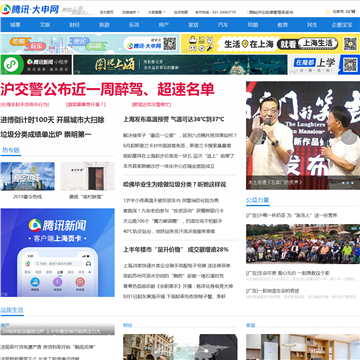Image resolution: width=360 pixels, height=360 pixels.
Task: Open the 生活在上海 yellow banner
Action: (x=270, y=44)
